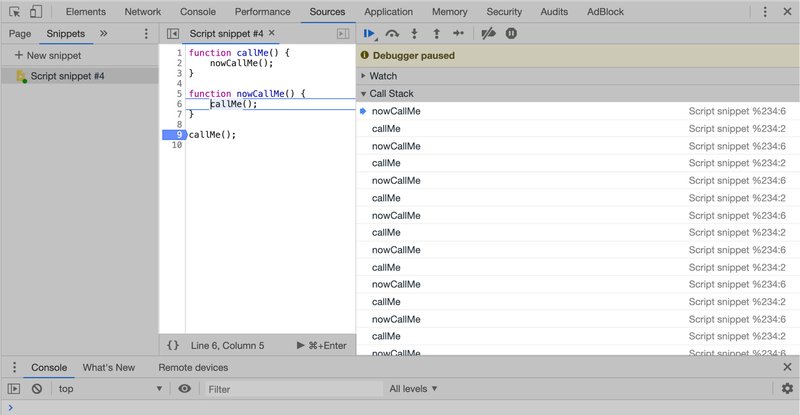Toggle the device toolbar icon
The height and width of the screenshot is (415, 800).
pyautogui.click(x=36, y=11)
